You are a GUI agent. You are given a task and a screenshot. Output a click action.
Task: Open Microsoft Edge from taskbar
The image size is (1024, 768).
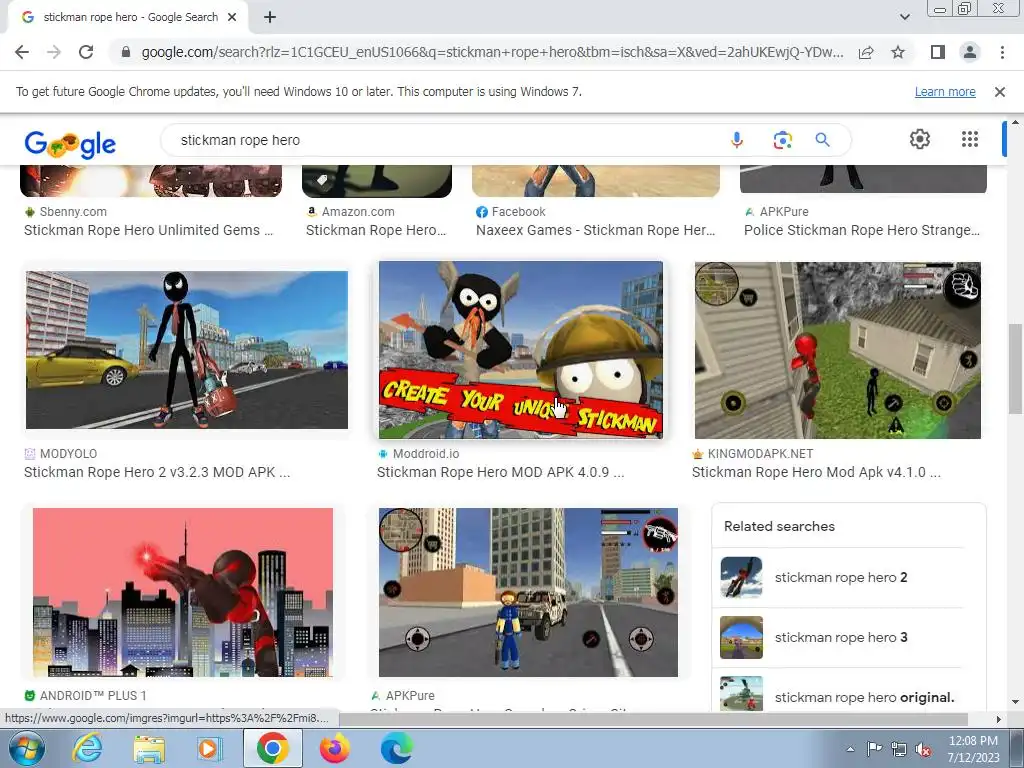point(396,748)
